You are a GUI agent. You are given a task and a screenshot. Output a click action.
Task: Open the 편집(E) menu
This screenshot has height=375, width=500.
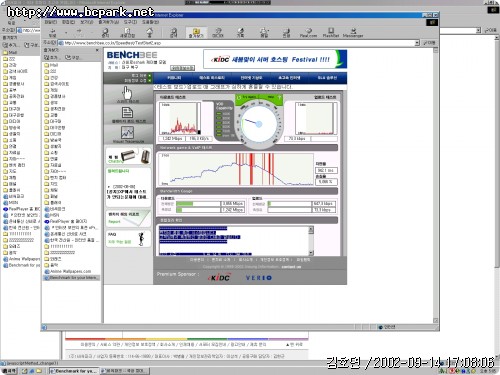click(x=68, y=22)
